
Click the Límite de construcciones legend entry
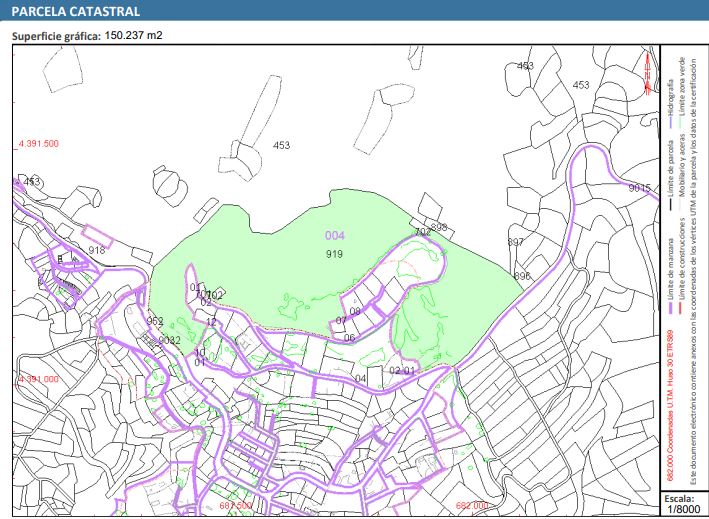[x=683, y=262]
